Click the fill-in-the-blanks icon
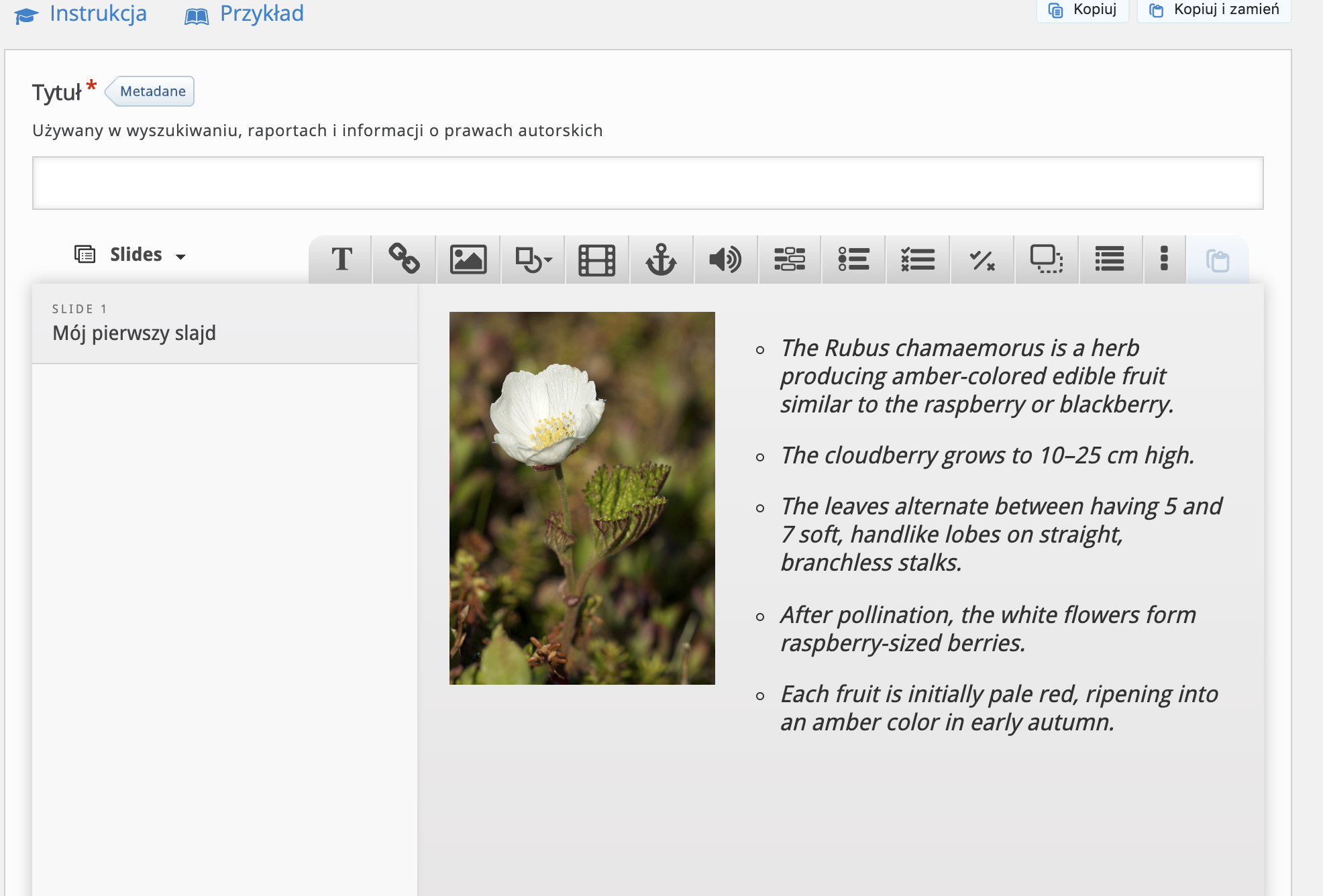 click(790, 259)
